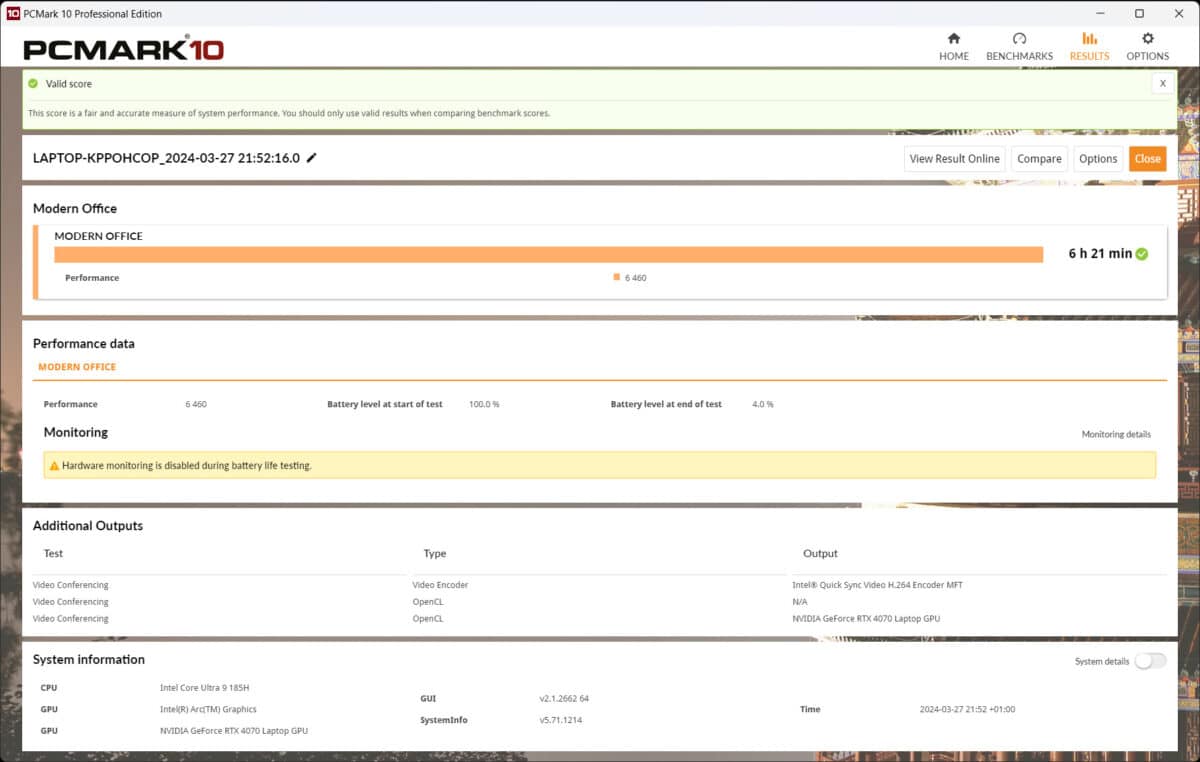Open the result Options button
1200x762 pixels.
tap(1098, 159)
